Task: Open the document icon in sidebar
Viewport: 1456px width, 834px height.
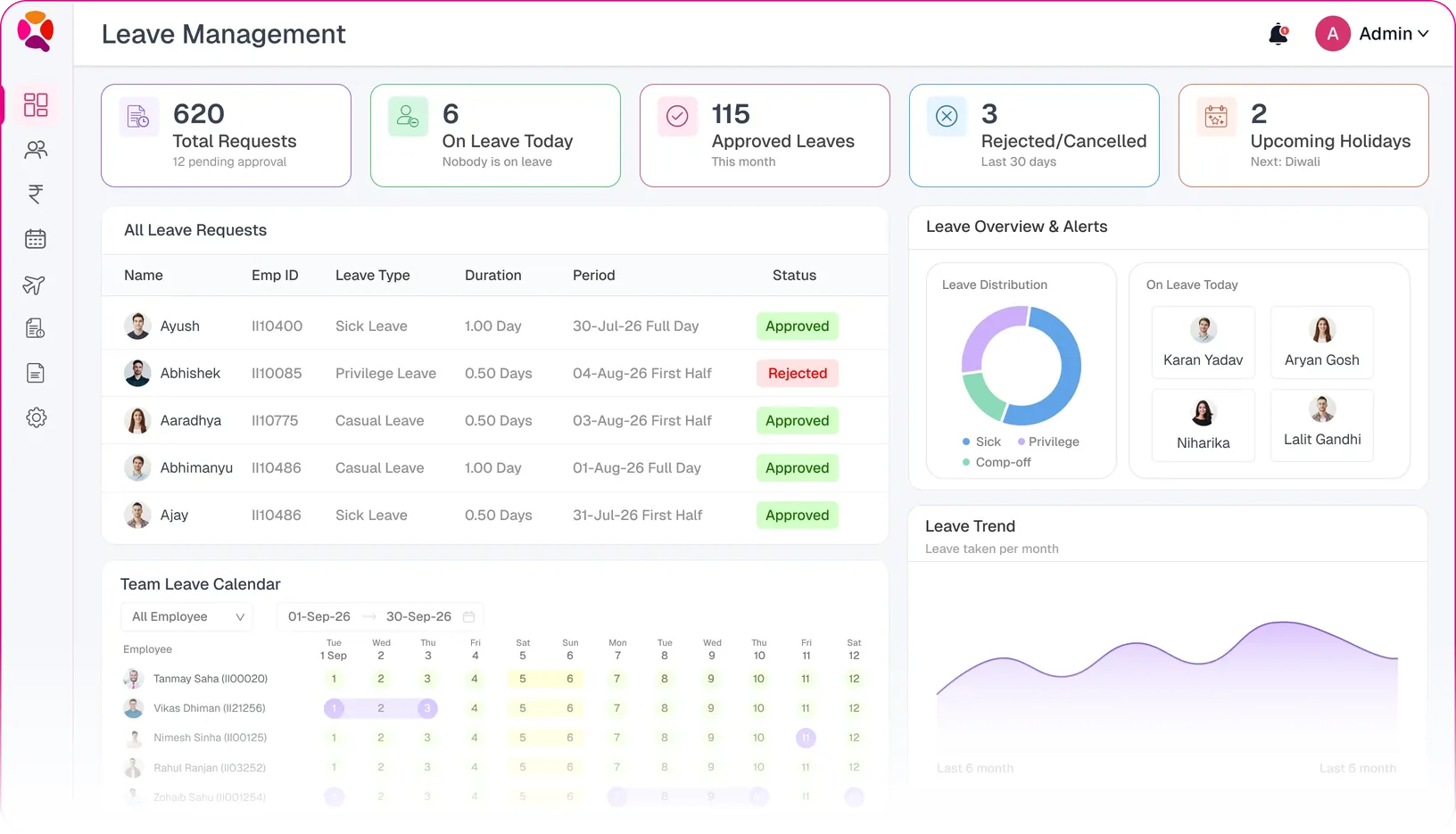Action: (36, 373)
